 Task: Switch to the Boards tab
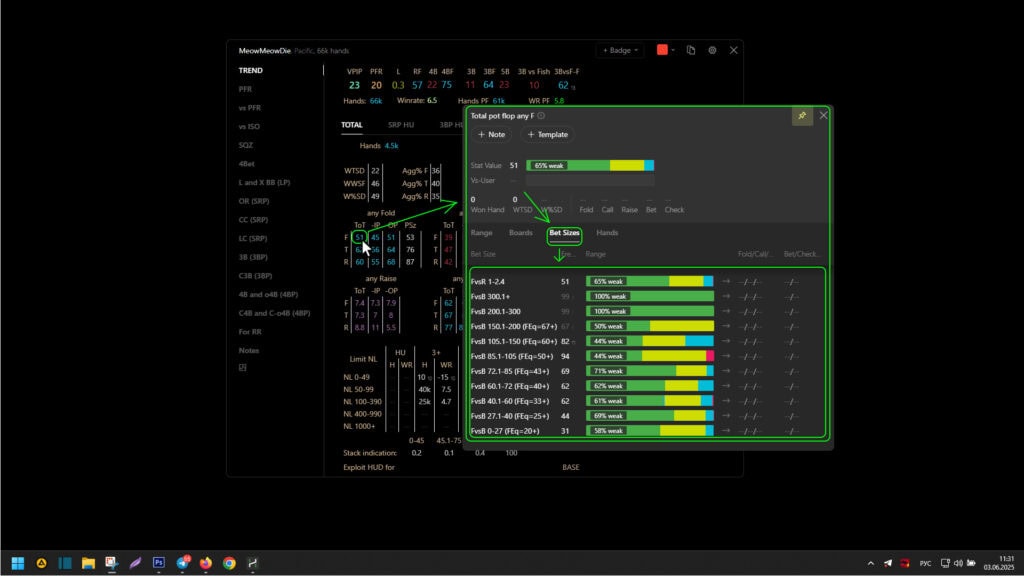[x=521, y=233]
